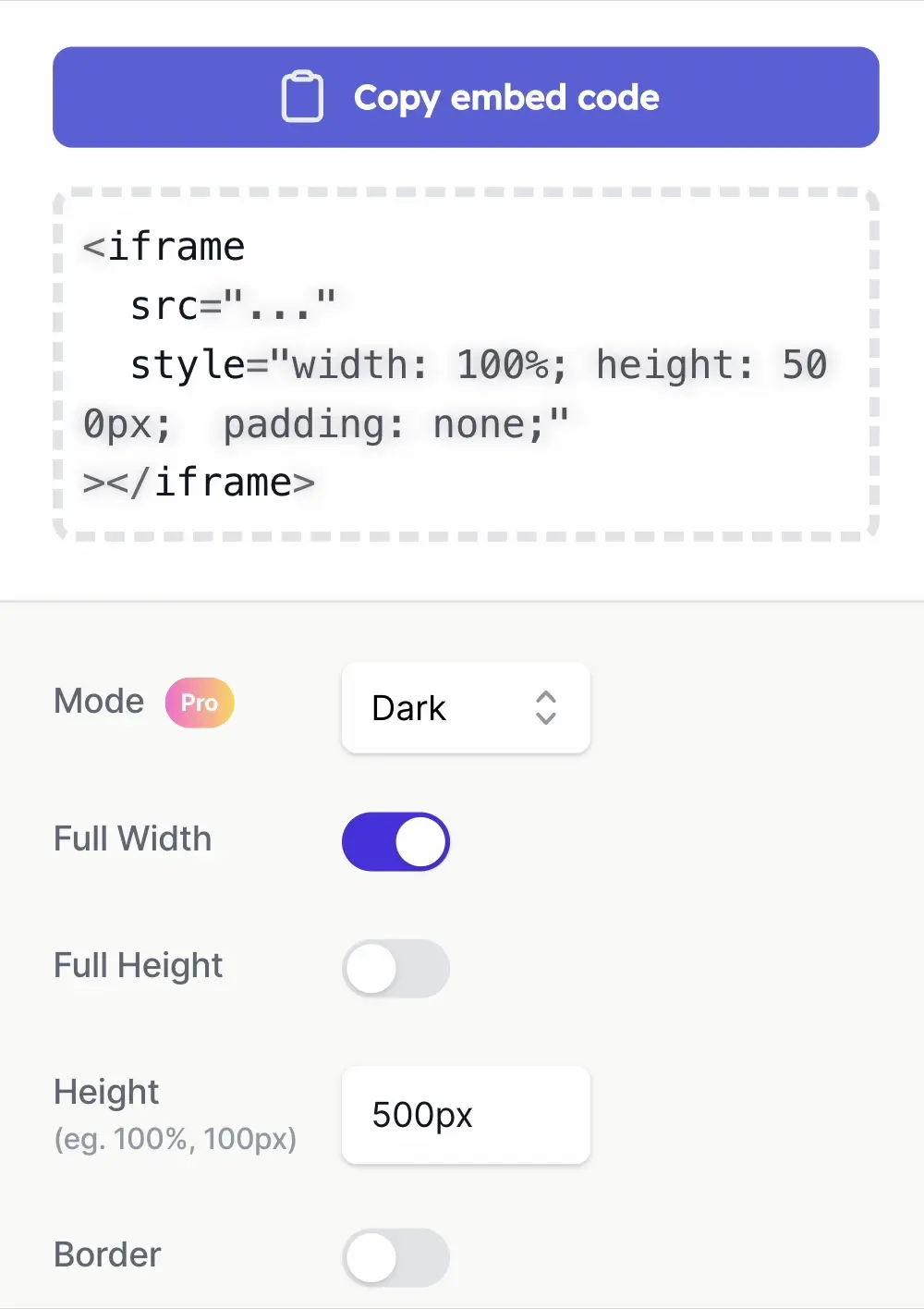
Task: Click the Mode setting label
Action: click(x=99, y=701)
